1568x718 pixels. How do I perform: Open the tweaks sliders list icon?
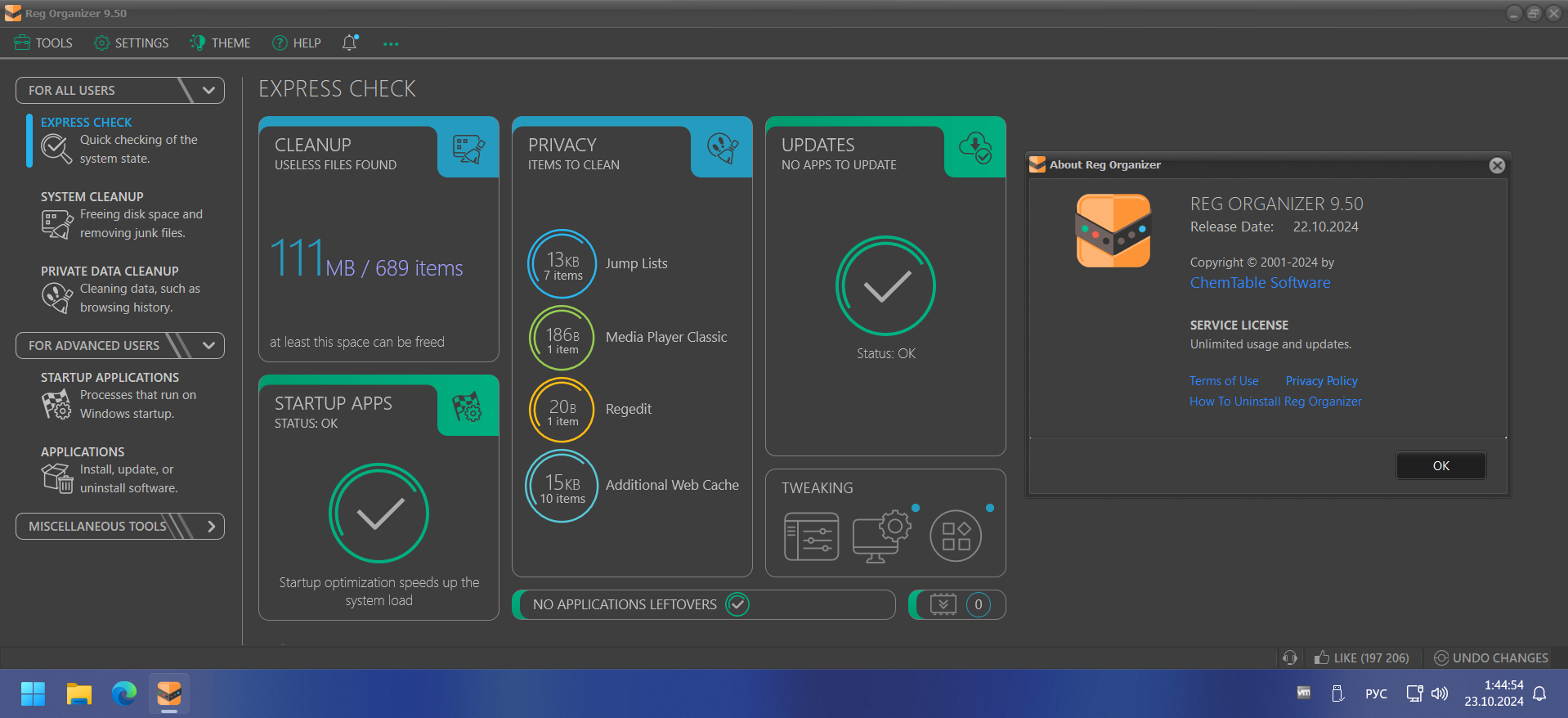[x=811, y=536]
